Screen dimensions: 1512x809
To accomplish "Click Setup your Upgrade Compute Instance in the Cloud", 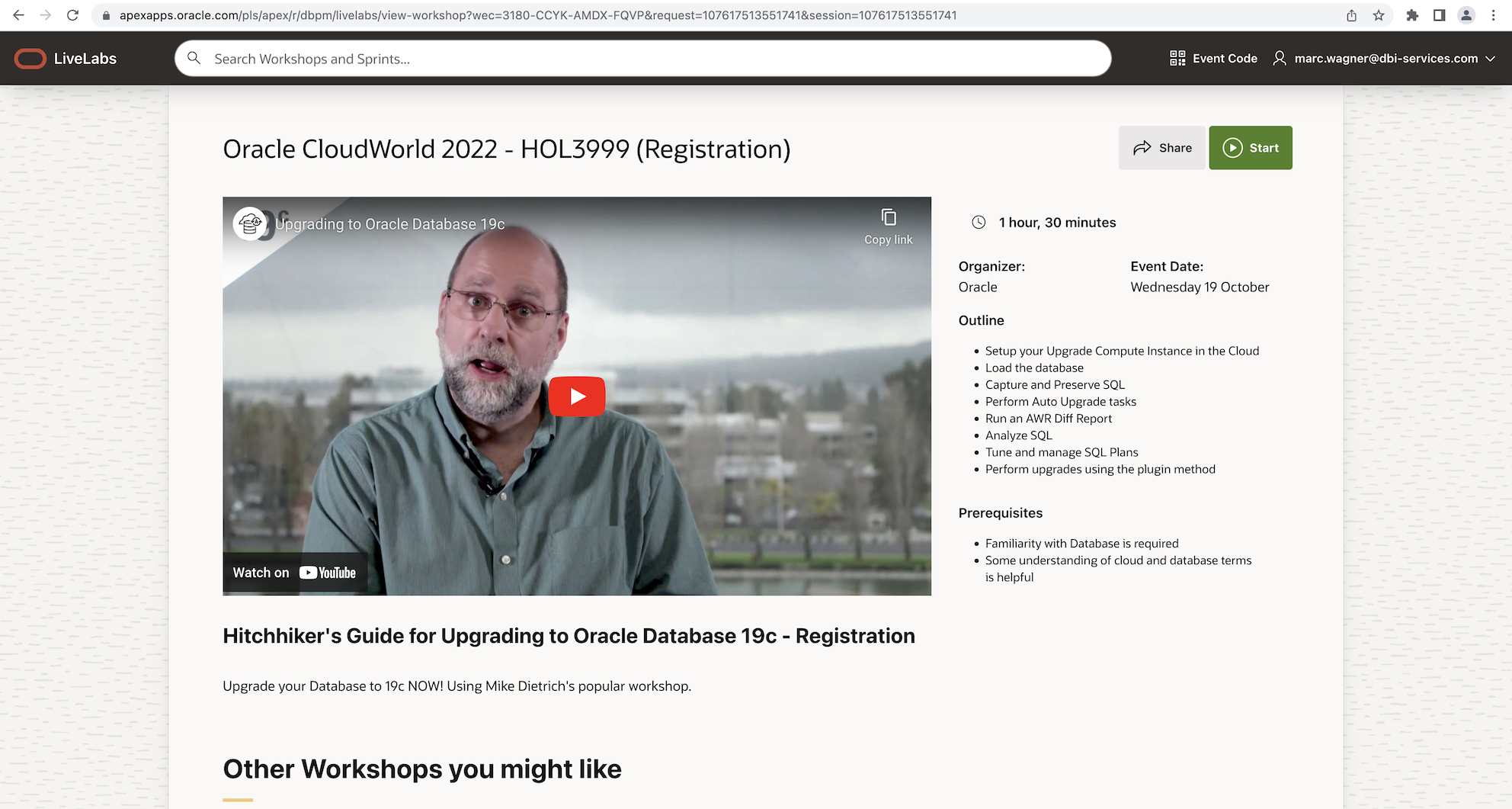I will 1122,351.
